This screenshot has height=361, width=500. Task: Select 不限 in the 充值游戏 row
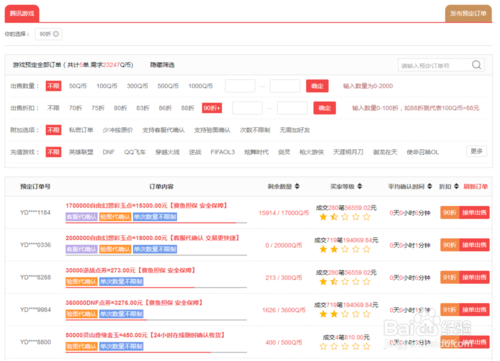(x=53, y=152)
